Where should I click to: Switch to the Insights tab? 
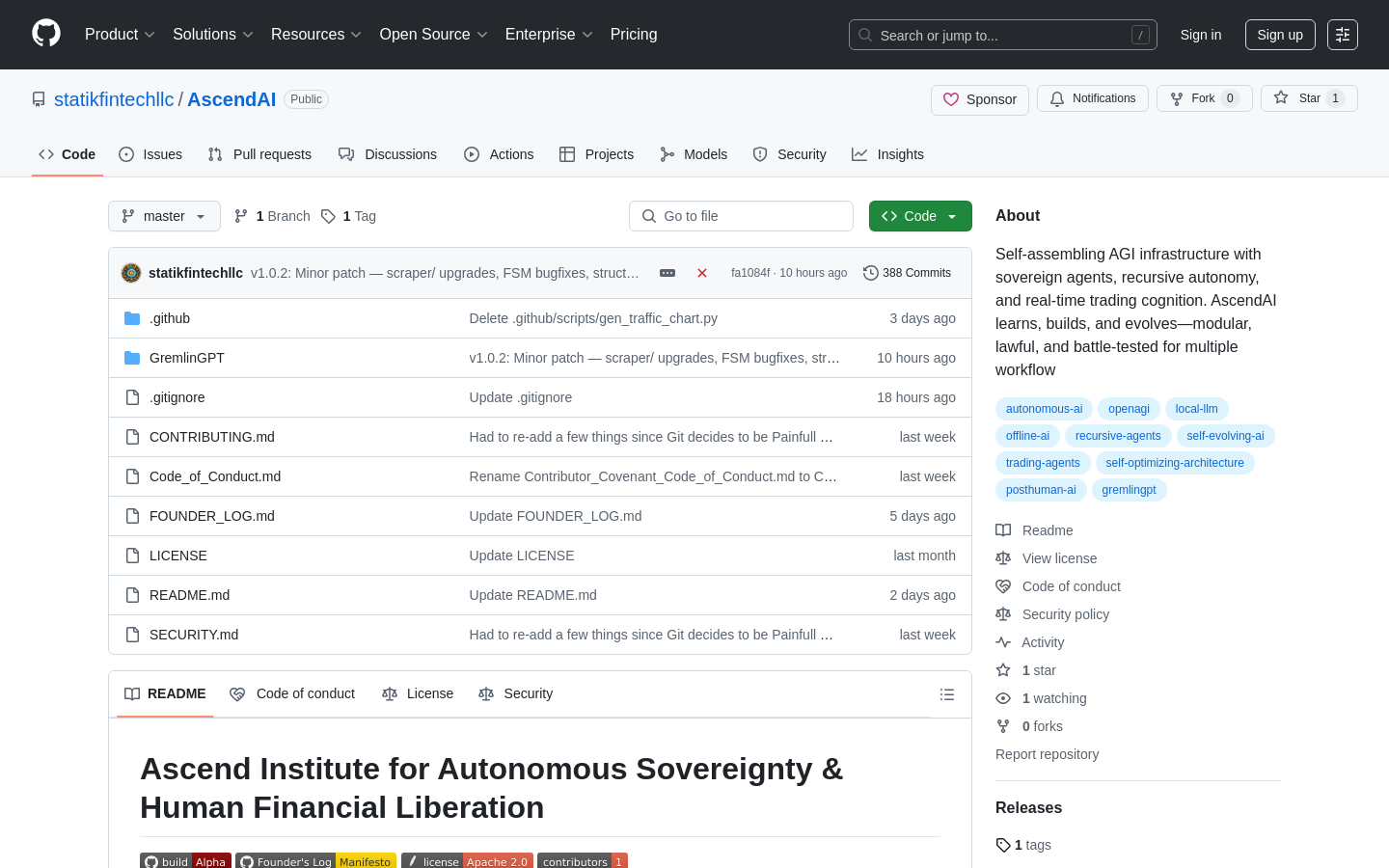[887, 154]
